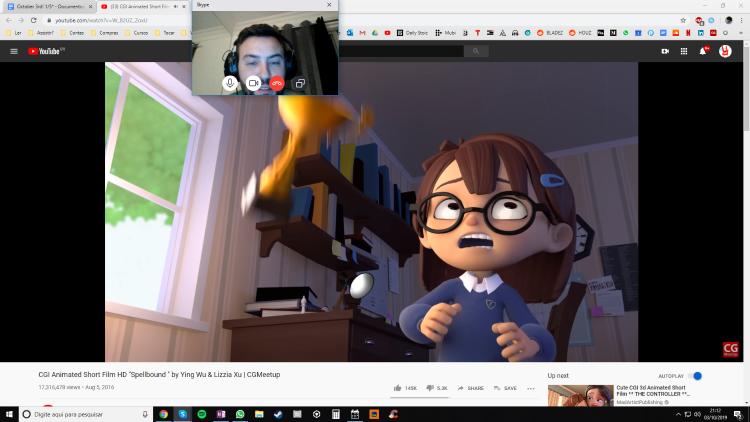This screenshot has height=422, width=750.
Task: Open Gmail bookmark icon
Action: (362, 33)
